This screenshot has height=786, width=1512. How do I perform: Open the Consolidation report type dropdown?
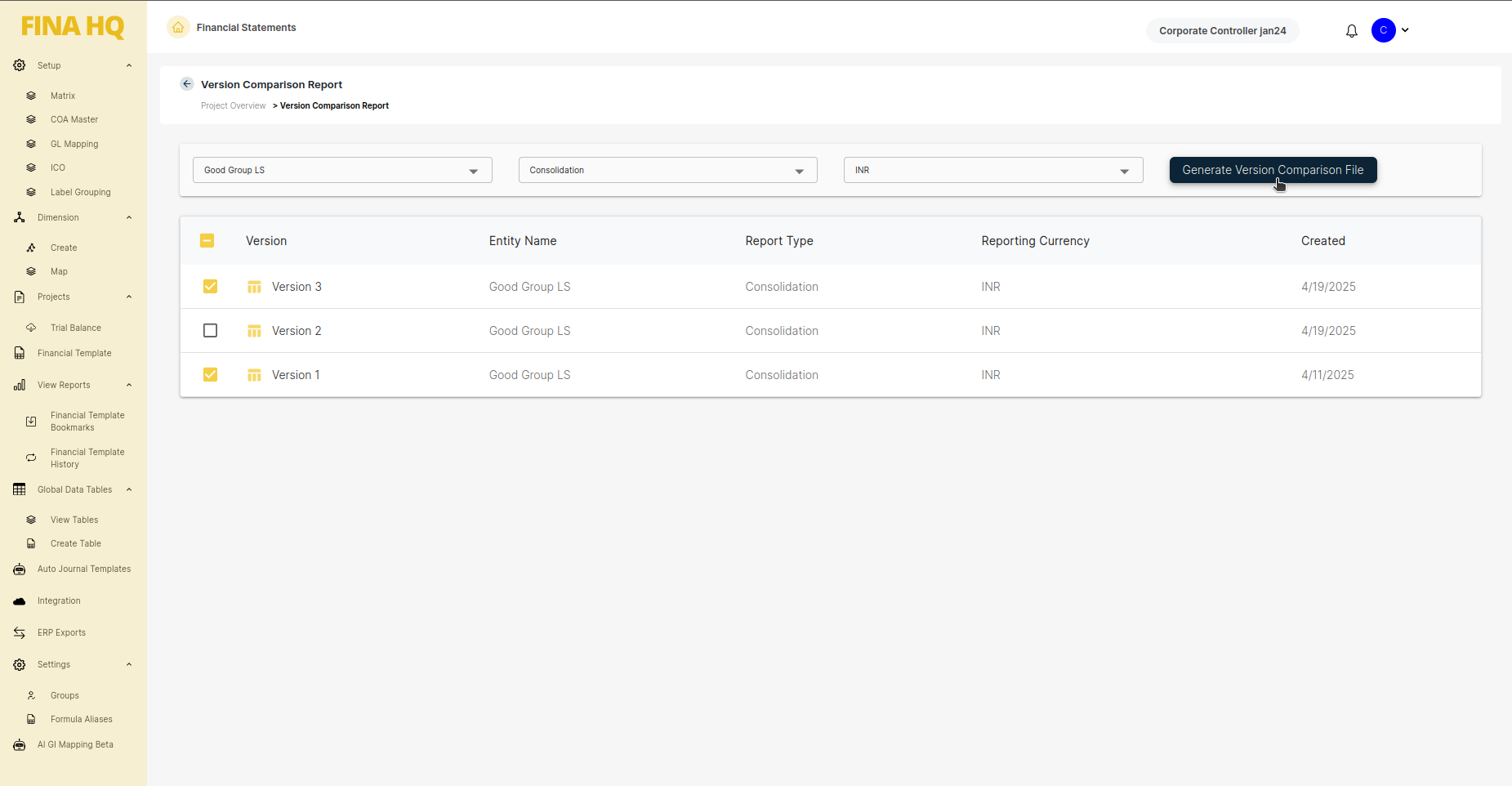coord(667,170)
